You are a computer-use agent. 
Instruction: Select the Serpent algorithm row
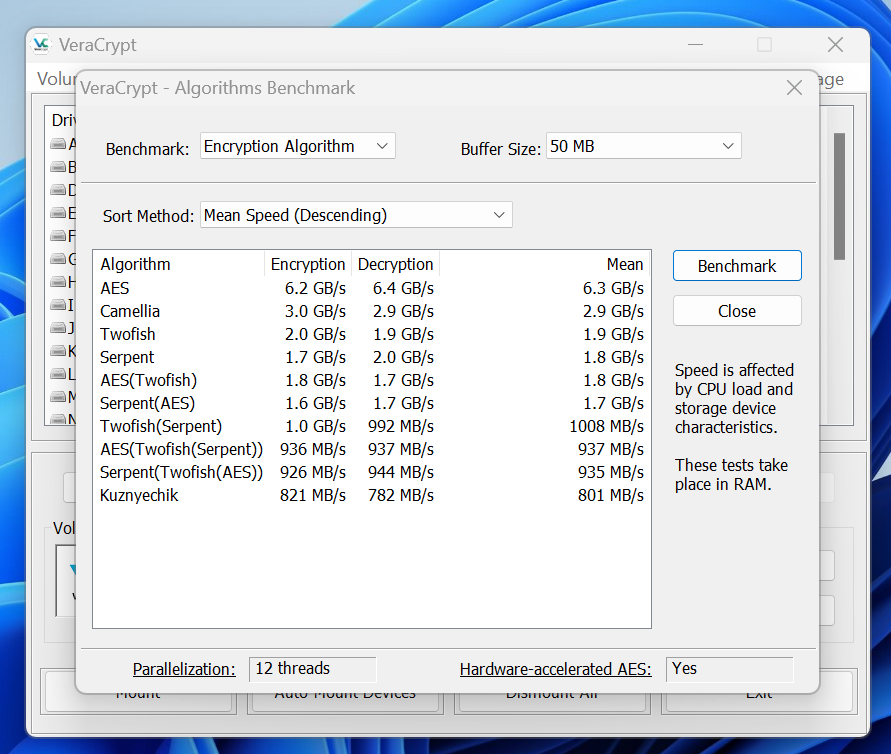pyautogui.click(x=372, y=357)
